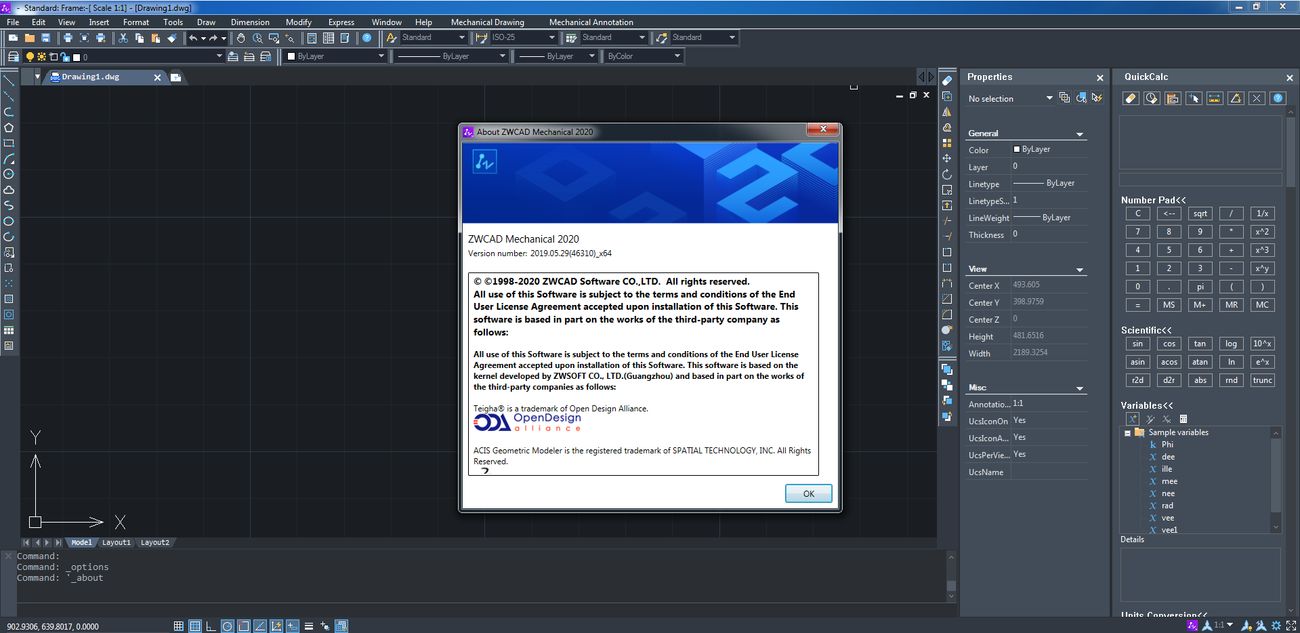Select the Rectangle tool in left toolbar
Screen dimensions: 1300x633
tap(8, 143)
